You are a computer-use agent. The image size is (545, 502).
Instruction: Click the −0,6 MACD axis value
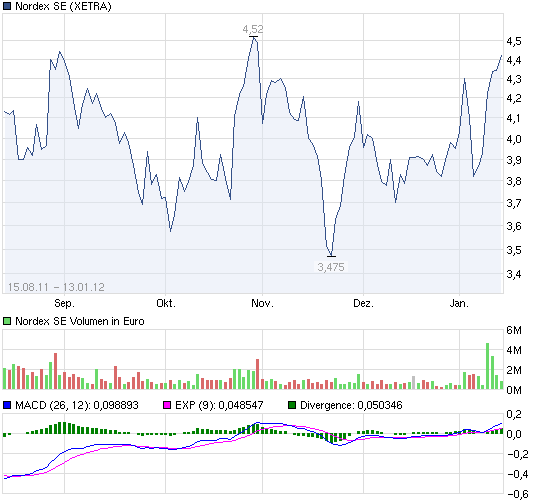[x=518, y=494]
